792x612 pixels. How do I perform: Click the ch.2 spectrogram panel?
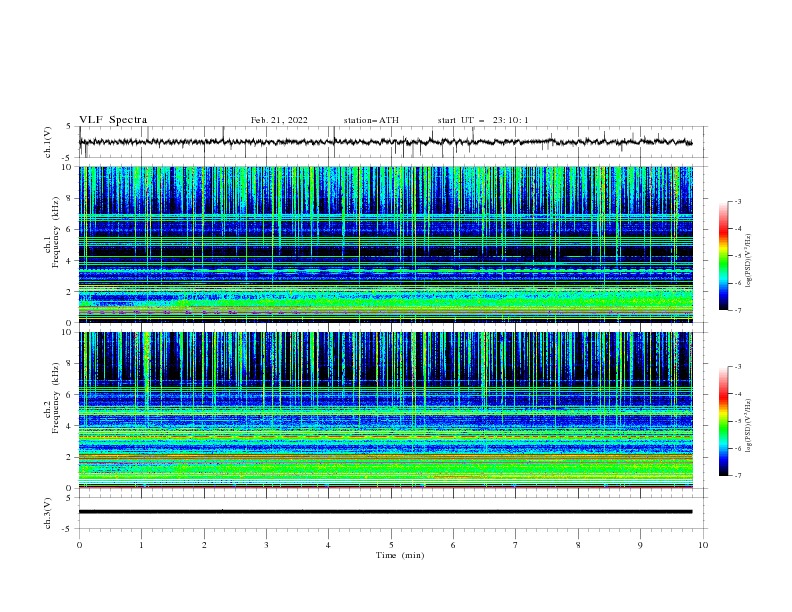[x=385, y=410]
